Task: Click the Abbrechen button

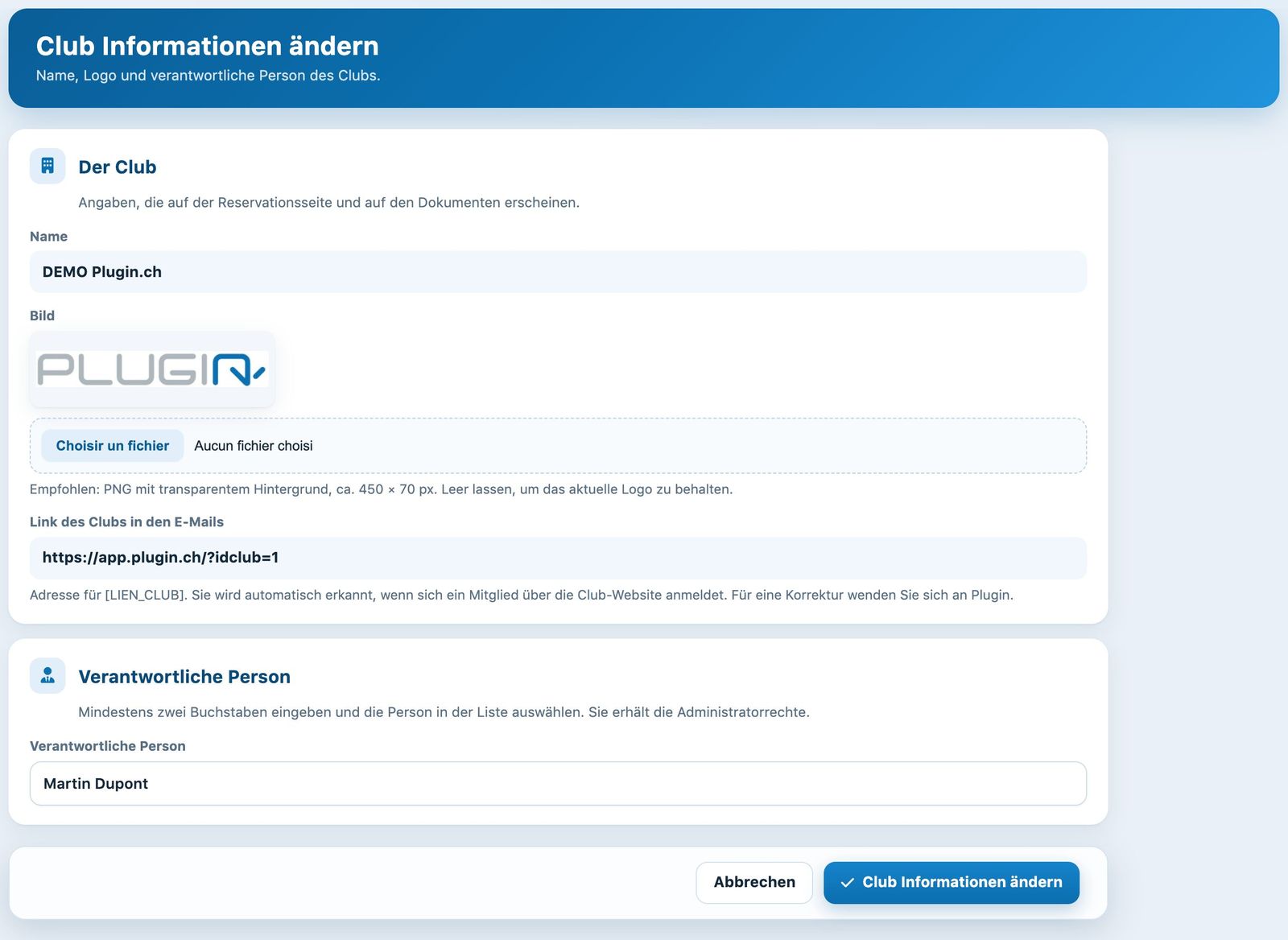Action: [x=754, y=882]
